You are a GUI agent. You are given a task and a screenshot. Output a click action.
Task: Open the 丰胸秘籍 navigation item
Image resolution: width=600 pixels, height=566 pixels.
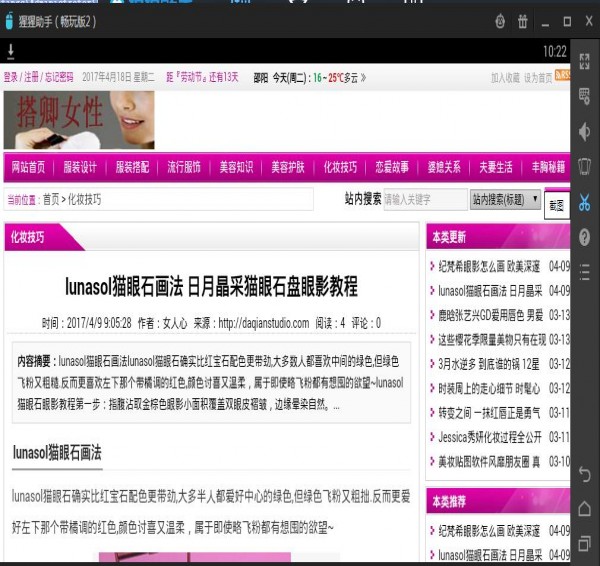(x=548, y=167)
